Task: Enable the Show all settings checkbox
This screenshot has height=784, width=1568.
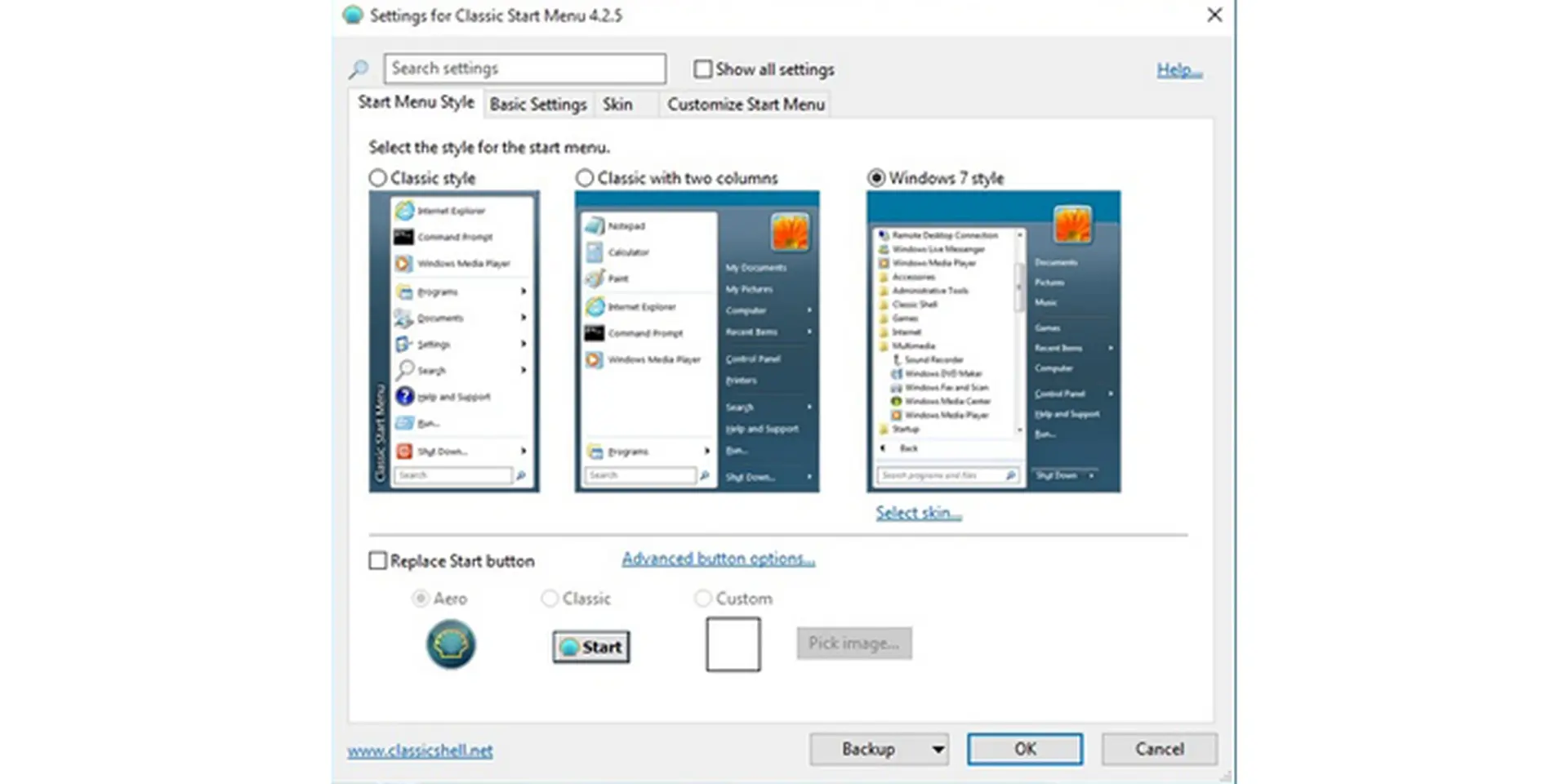Action: [x=702, y=69]
